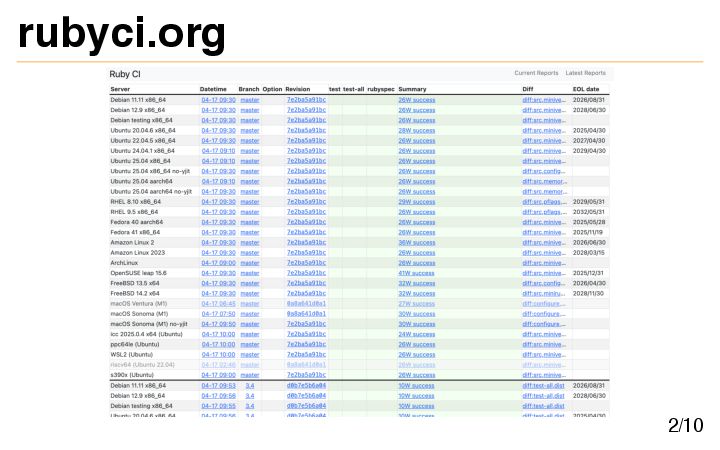Click the Ruby CI page title
Screen dimensions: 720x450
pyautogui.click(x=125, y=74)
